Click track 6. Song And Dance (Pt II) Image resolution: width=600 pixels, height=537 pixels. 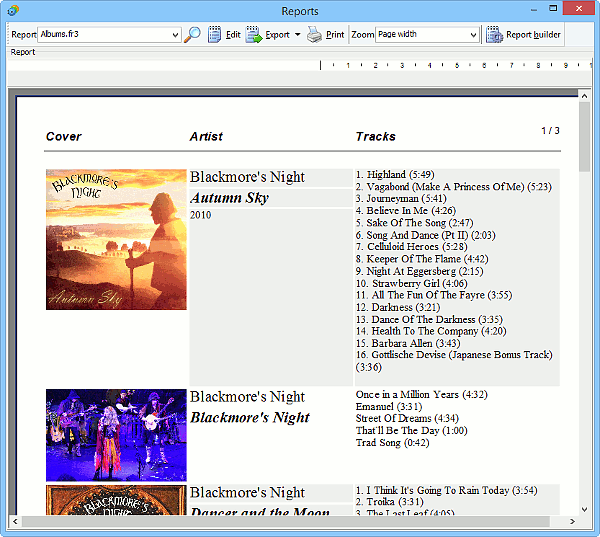pos(426,235)
